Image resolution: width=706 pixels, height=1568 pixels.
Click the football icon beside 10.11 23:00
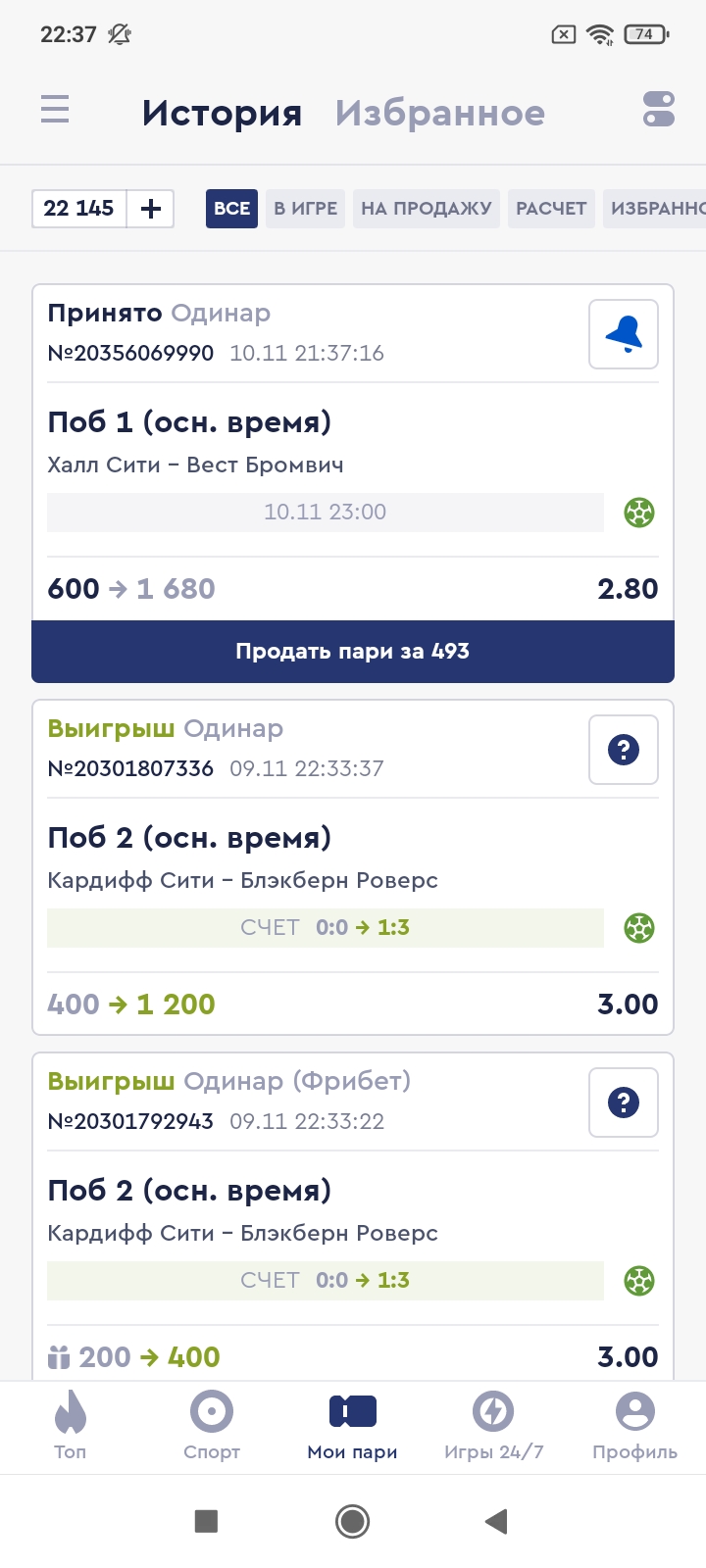(639, 513)
